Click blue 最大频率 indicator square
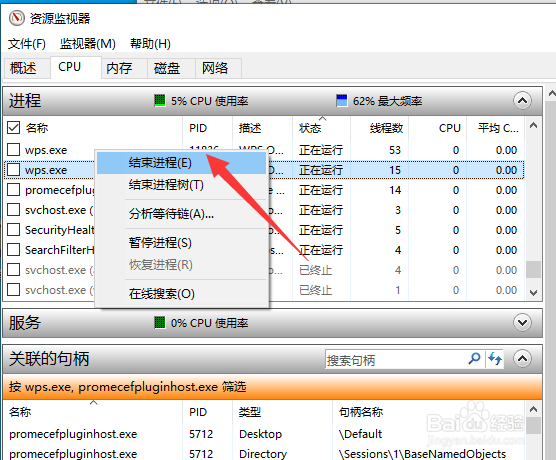The height and width of the screenshot is (460, 556). tap(341, 101)
